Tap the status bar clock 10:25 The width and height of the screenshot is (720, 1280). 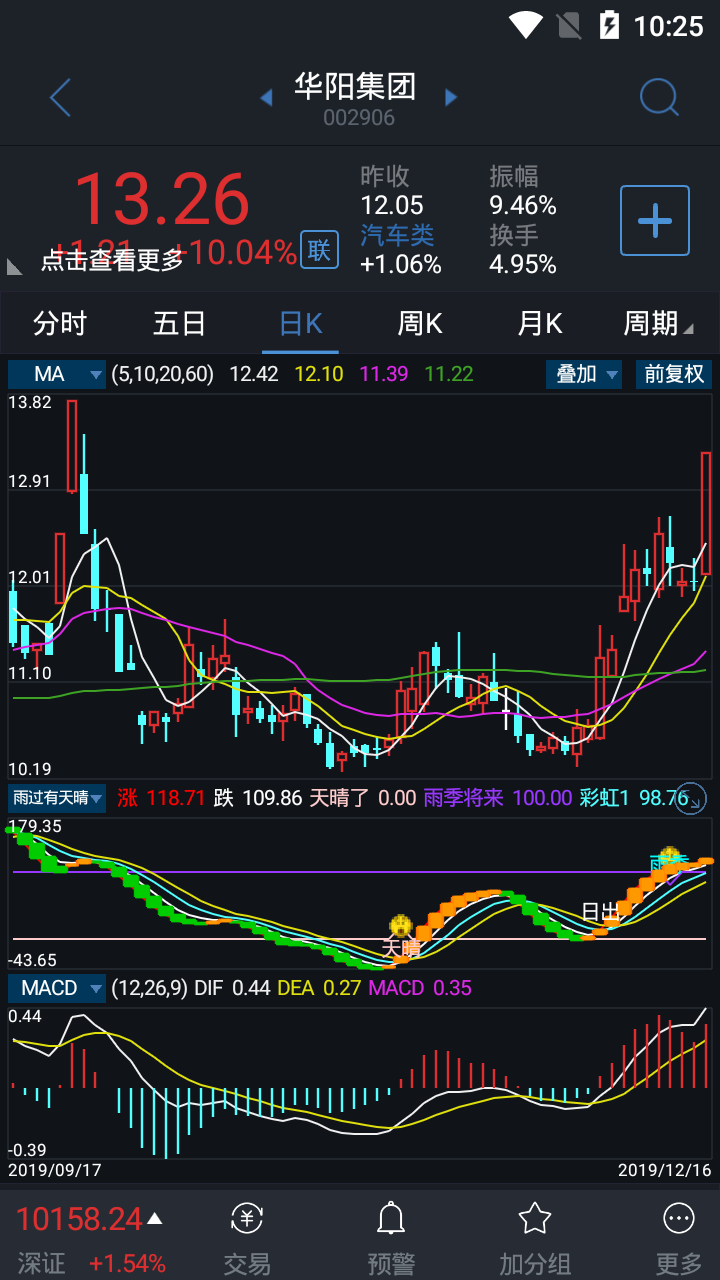point(669,26)
